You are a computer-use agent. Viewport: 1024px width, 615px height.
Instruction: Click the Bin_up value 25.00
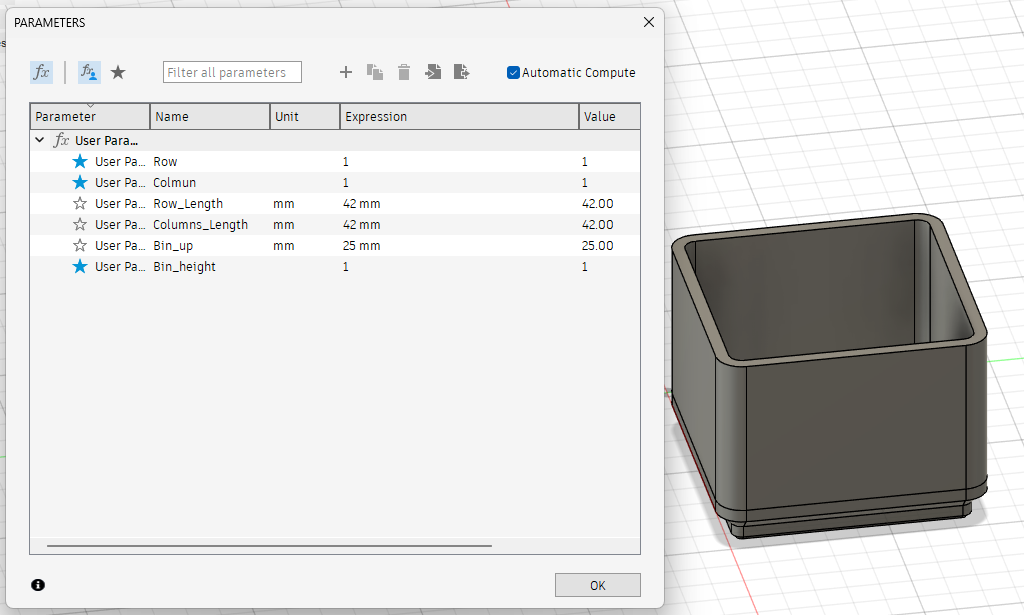coord(598,245)
